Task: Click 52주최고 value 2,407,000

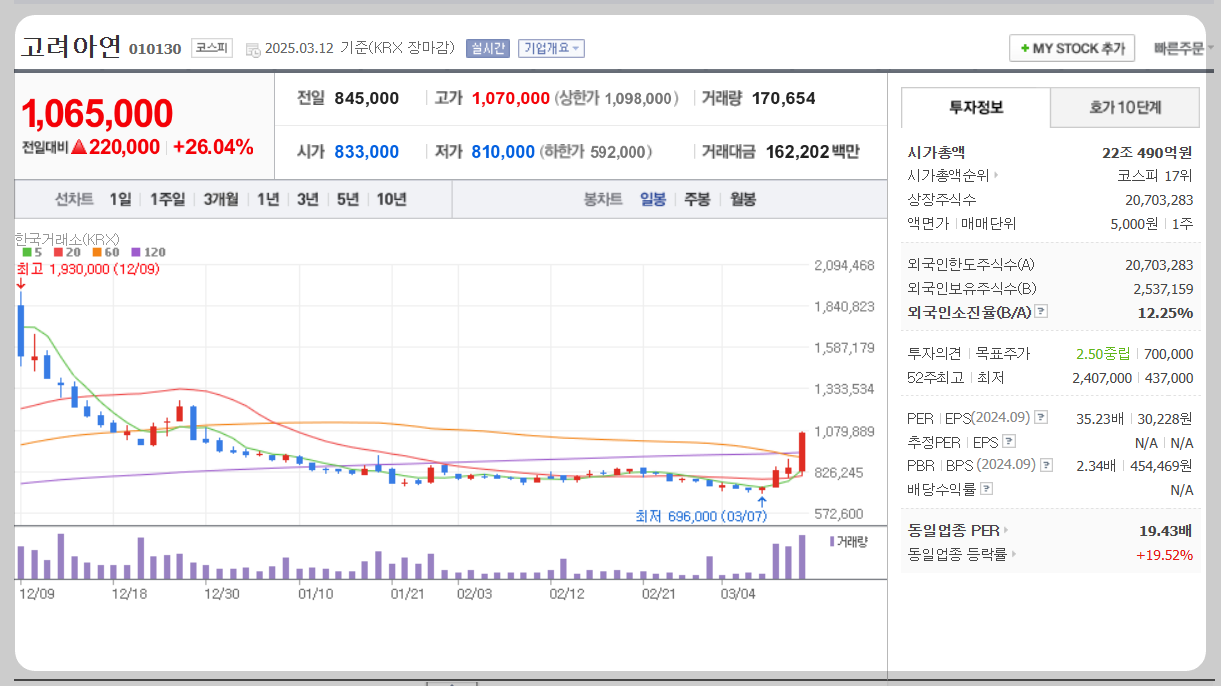Action: tap(1102, 377)
